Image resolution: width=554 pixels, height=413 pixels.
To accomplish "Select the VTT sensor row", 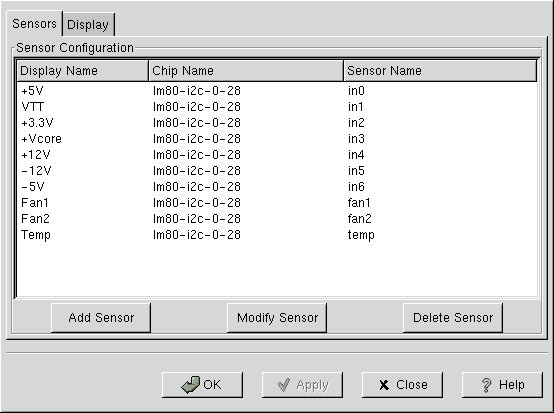I will pyautogui.click(x=277, y=107).
